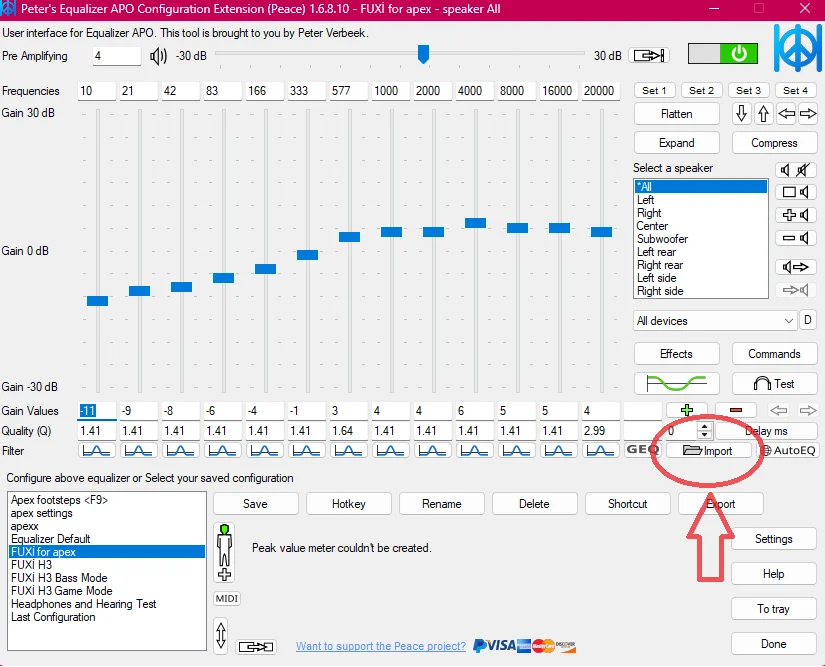This screenshot has width=825, height=667.
Task: Open the All devices dropdown
Action: [x=715, y=321]
